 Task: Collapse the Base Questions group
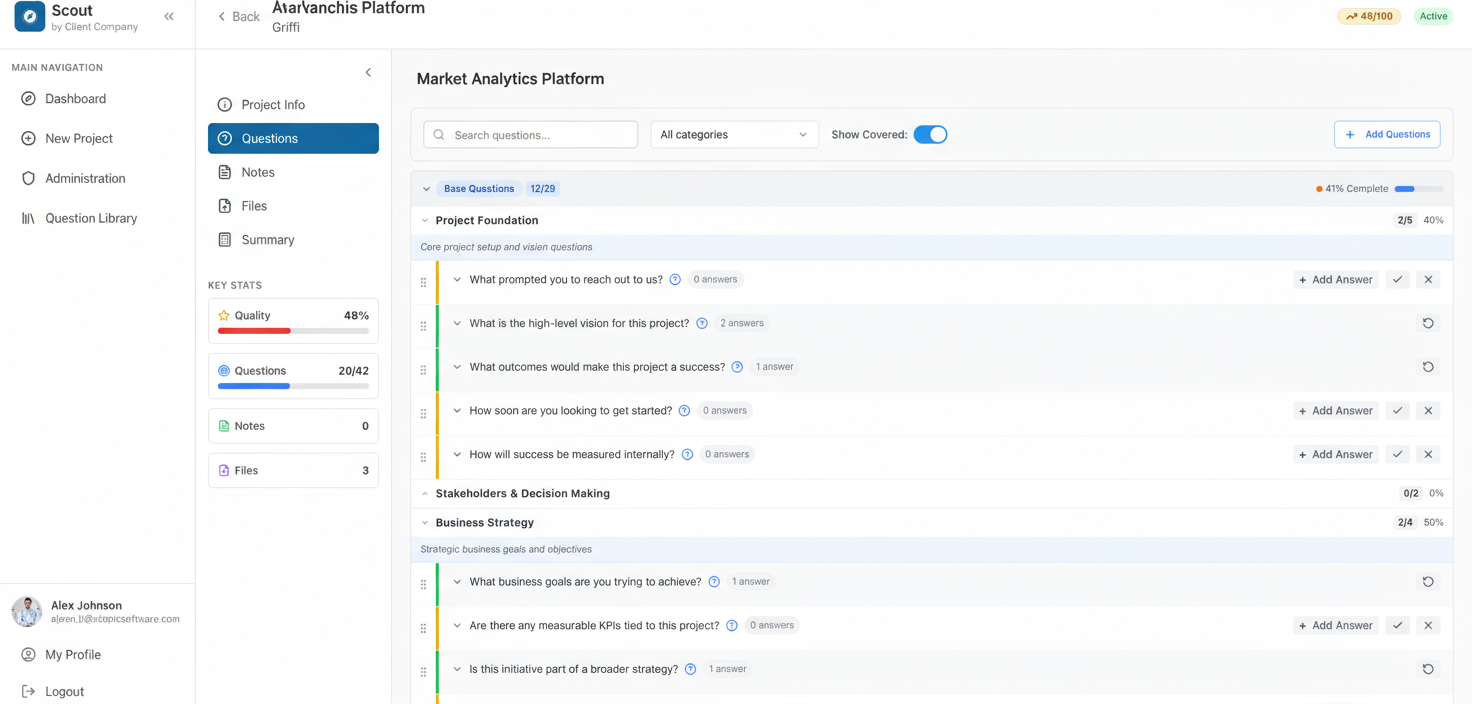(x=425, y=188)
